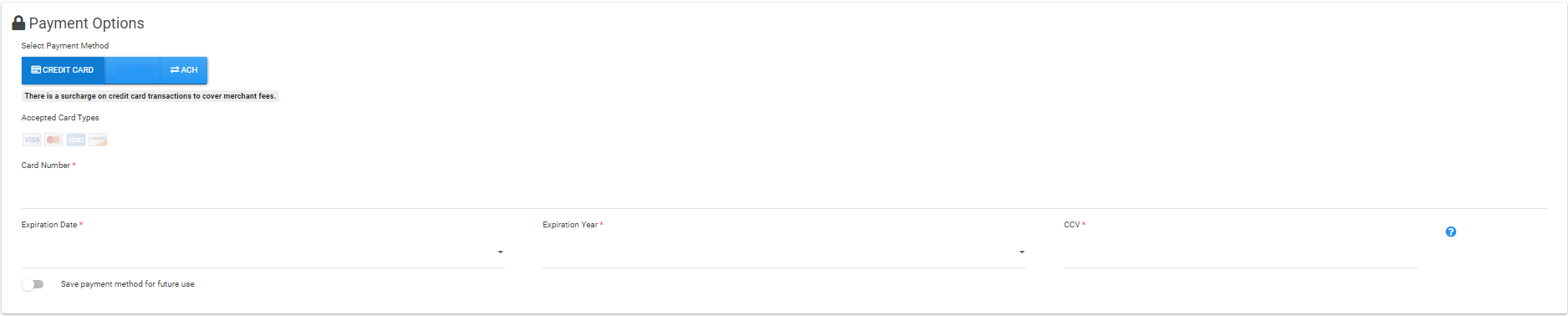Click the American Express card logo
The image size is (1568, 316).
76,140
